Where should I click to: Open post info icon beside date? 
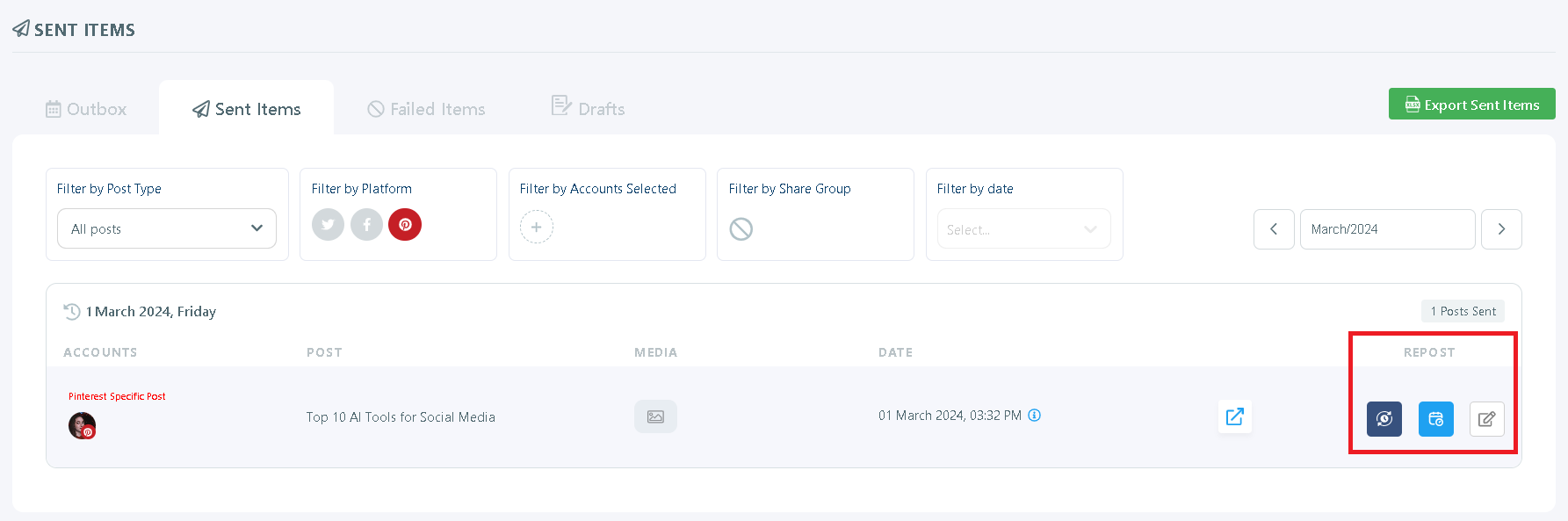[1035, 416]
